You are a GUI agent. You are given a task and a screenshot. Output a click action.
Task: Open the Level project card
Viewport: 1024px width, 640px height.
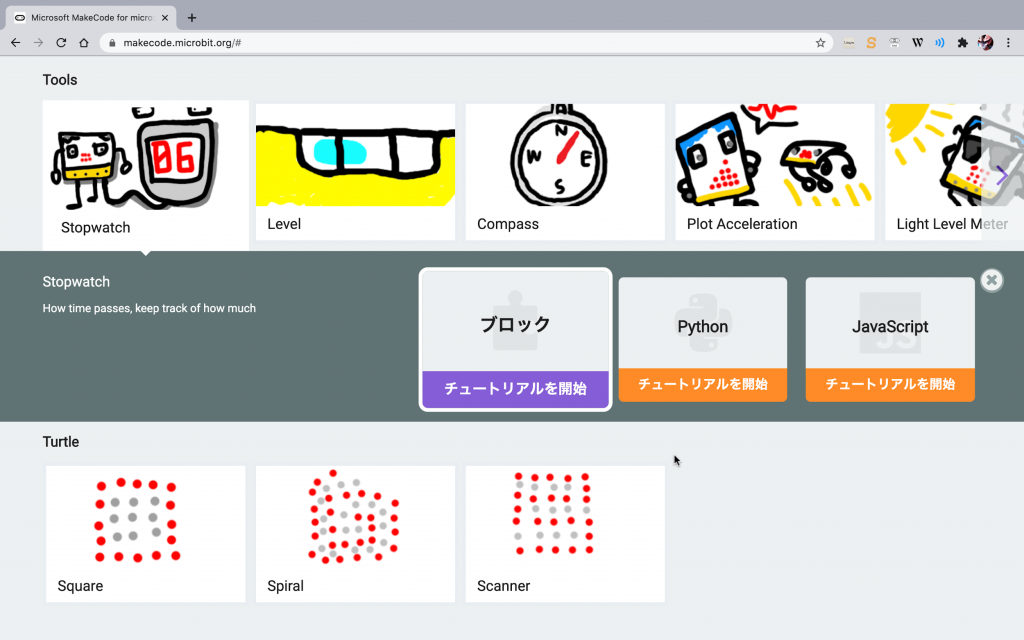pos(355,172)
